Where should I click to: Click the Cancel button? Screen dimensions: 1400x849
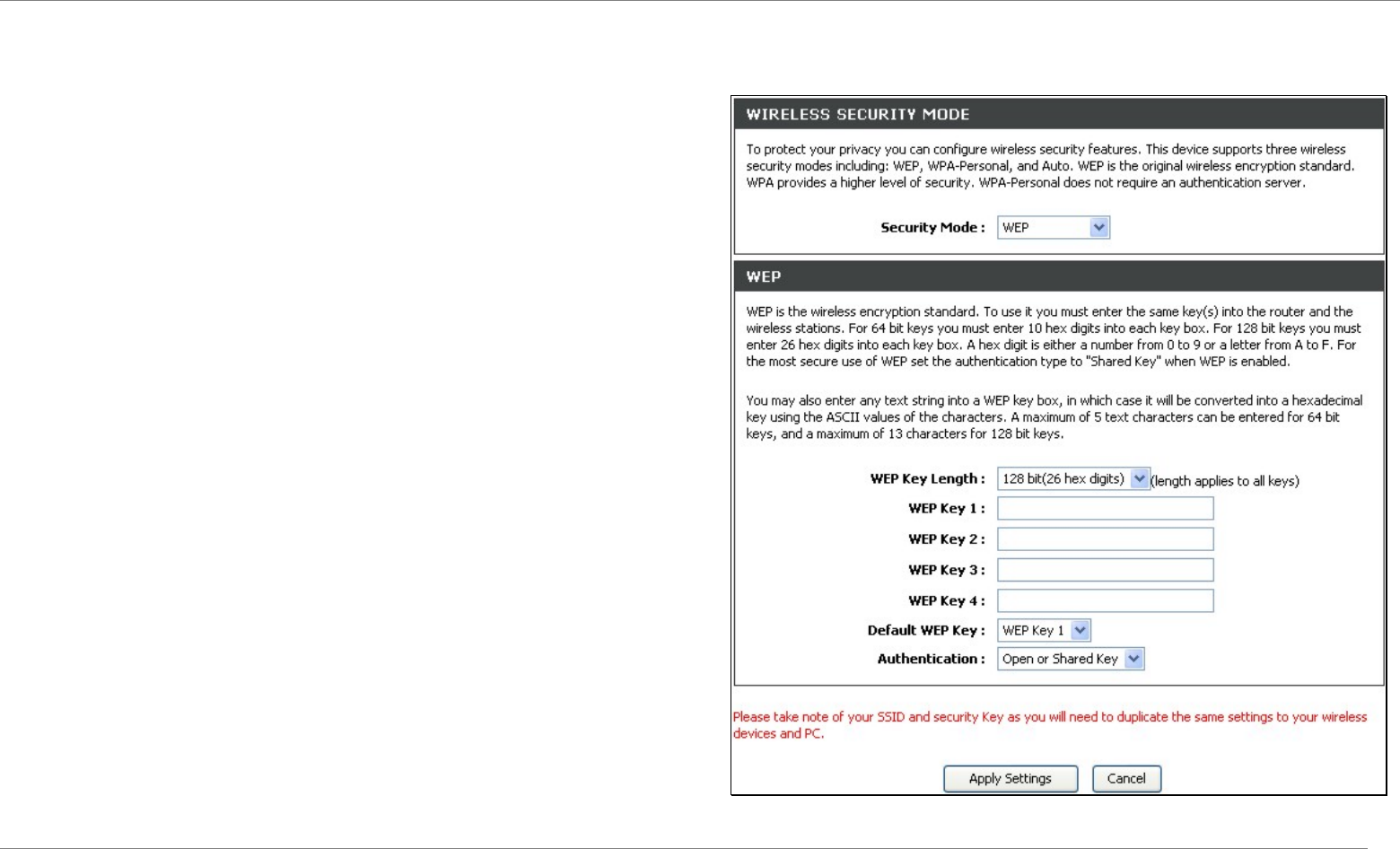(x=1126, y=779)
